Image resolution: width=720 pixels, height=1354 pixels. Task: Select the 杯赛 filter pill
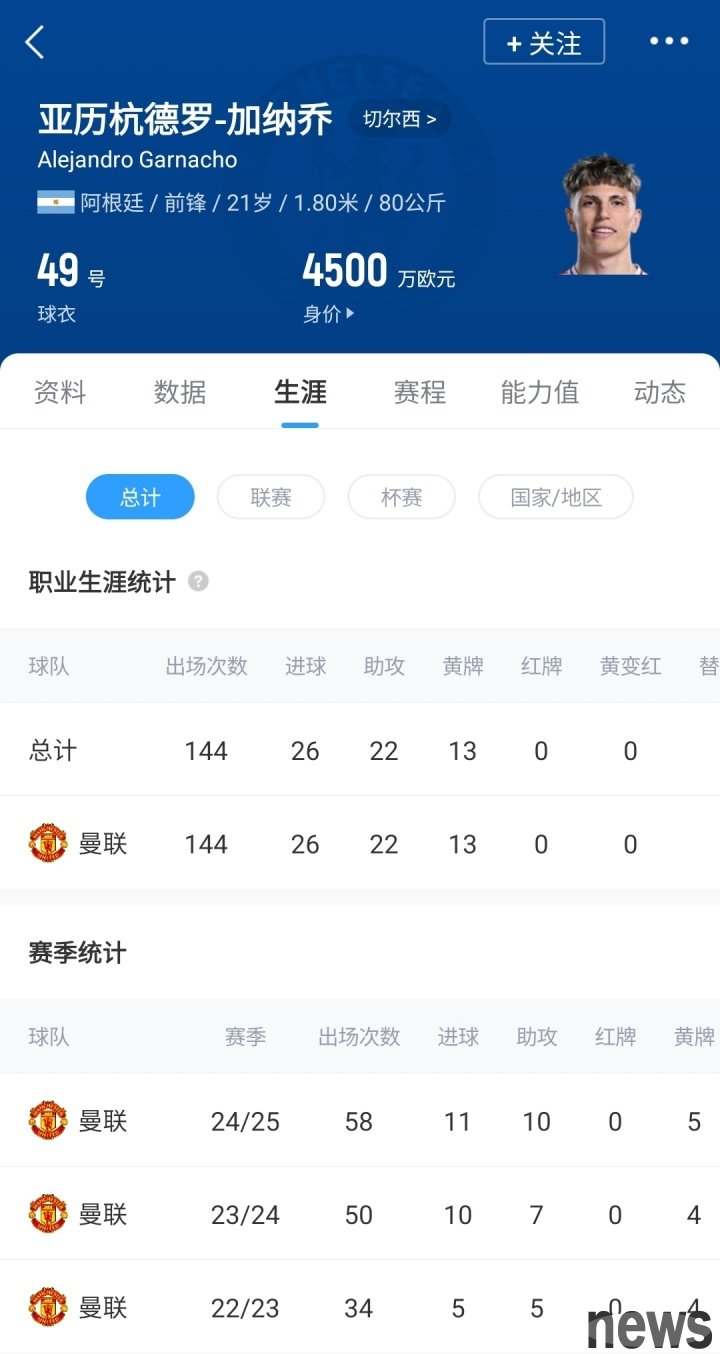(x=401, y=497)
